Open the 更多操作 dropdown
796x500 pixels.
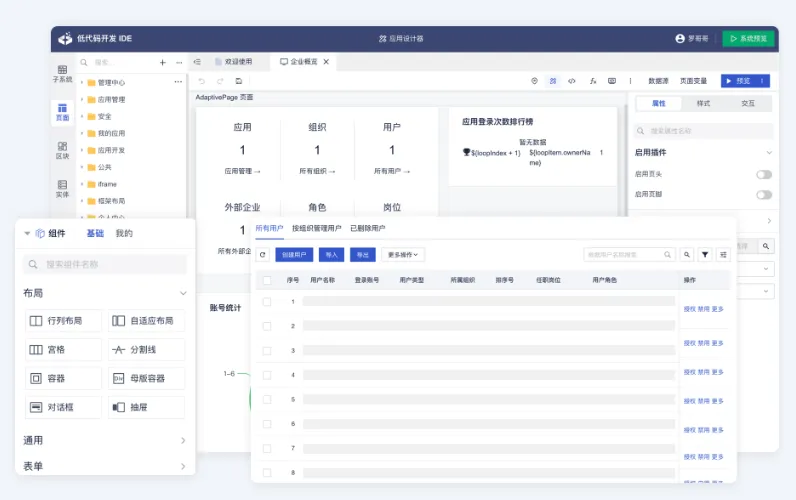403,255
